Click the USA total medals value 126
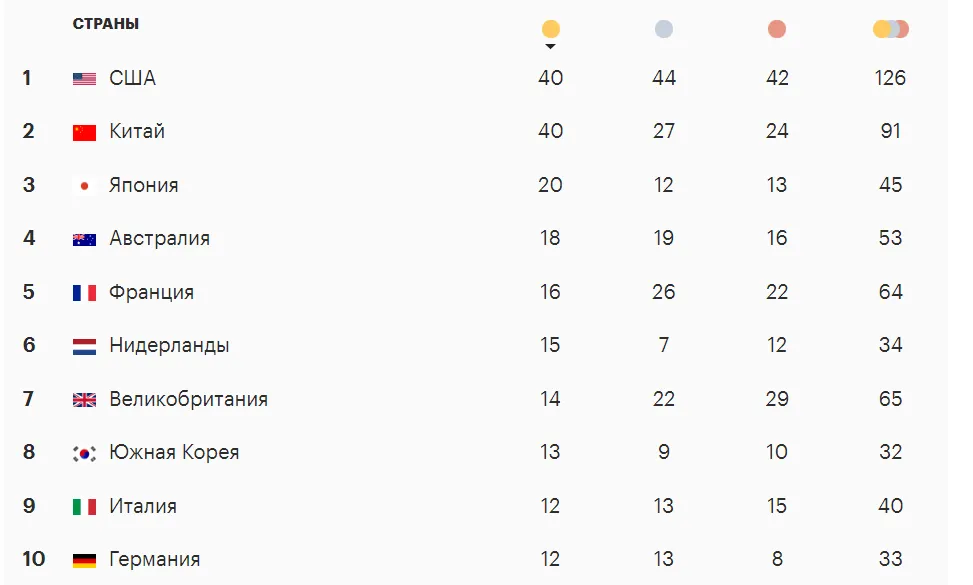973x585 pixels. [890, 78]
